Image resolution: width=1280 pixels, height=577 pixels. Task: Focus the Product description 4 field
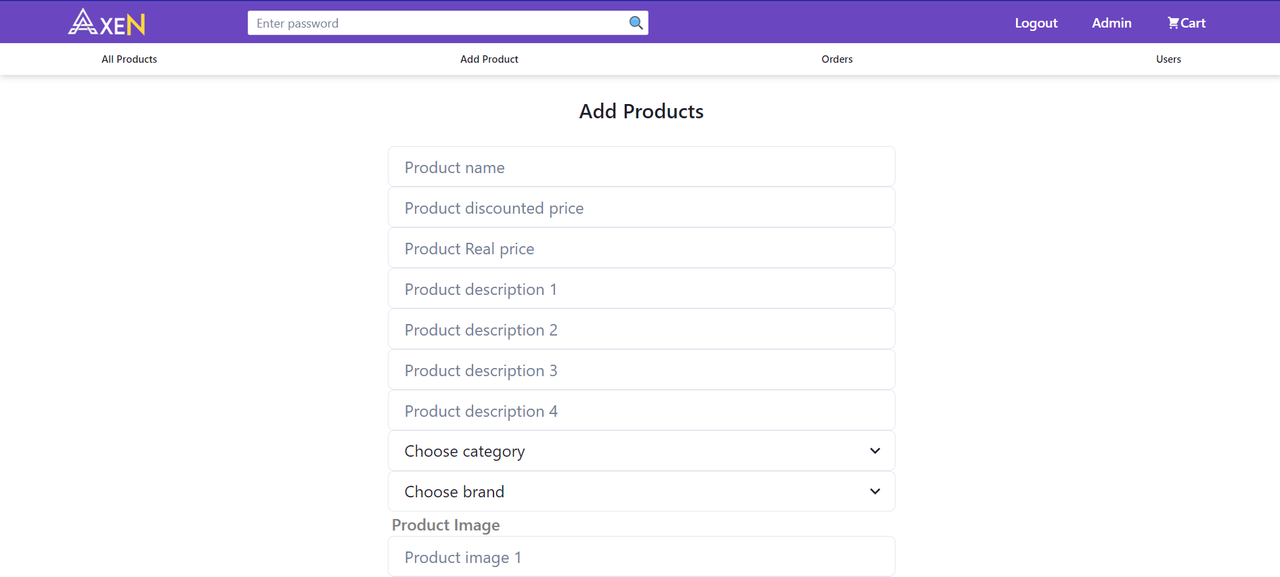pos(641,411)
